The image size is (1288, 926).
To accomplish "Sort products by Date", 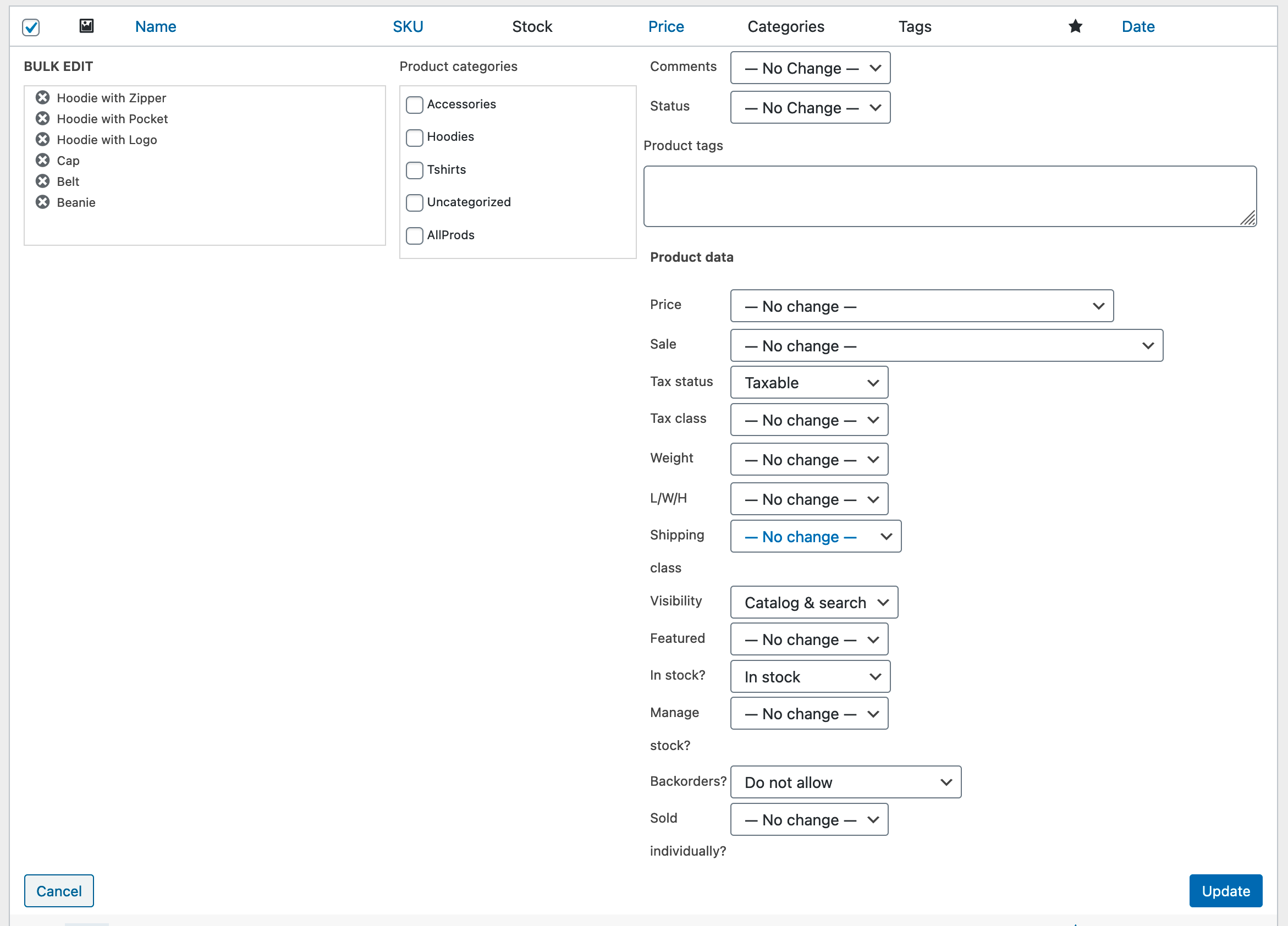I will (x=1137, y=26).
